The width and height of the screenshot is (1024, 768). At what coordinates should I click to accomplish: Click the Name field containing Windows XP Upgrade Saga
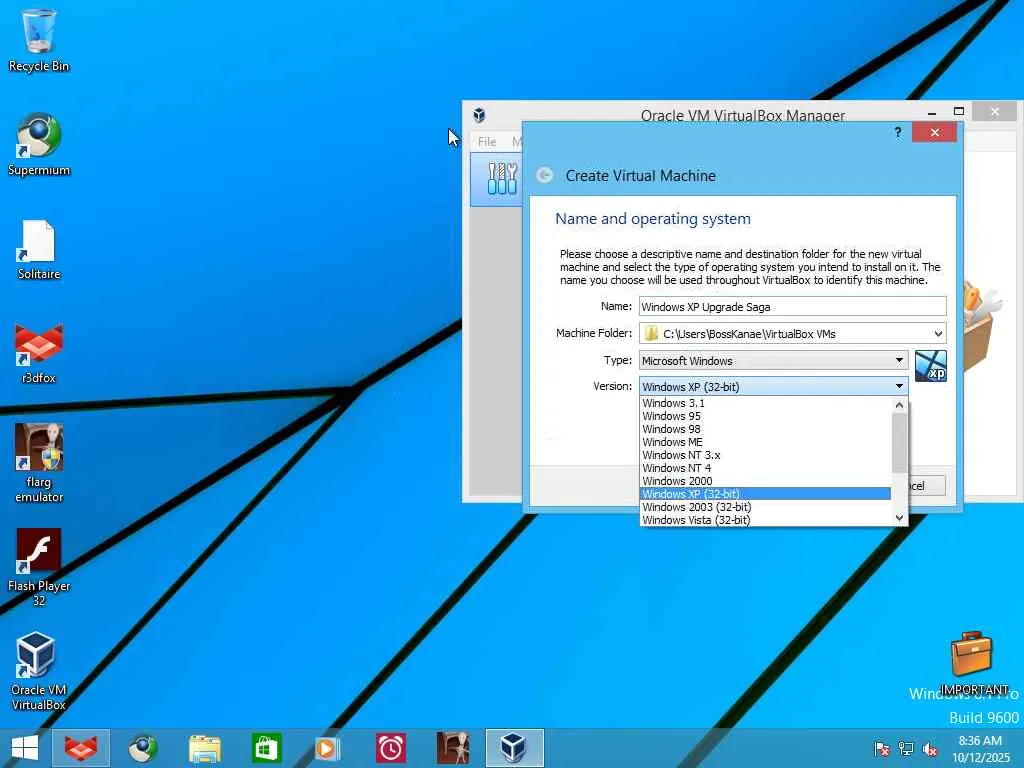pos(792,307)
